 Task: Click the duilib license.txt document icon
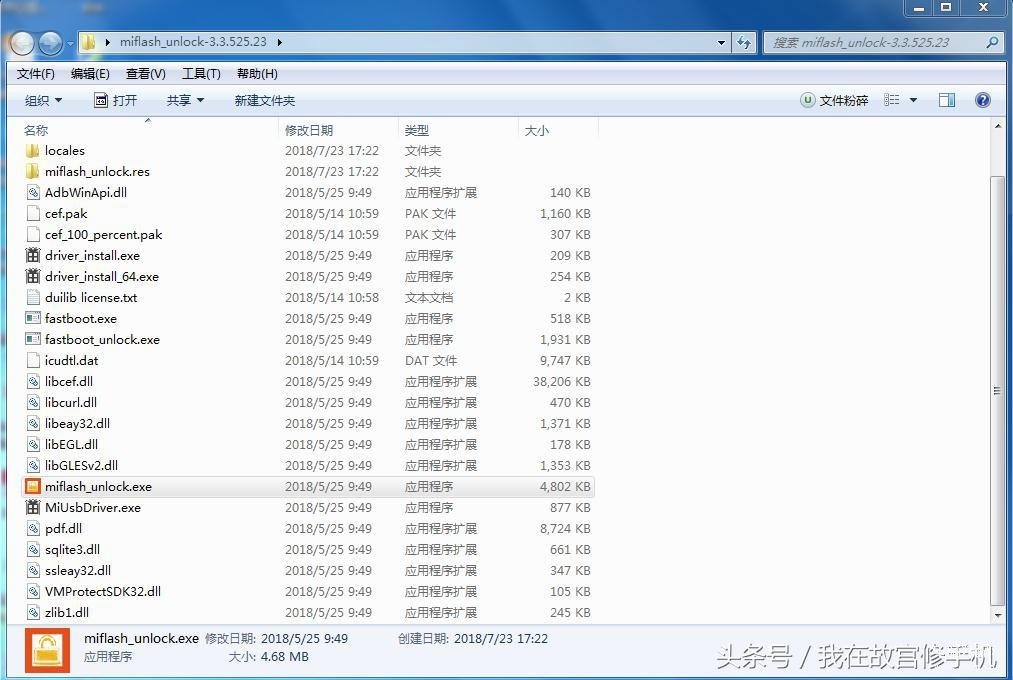pyautogui.click(x=33, y=298)
